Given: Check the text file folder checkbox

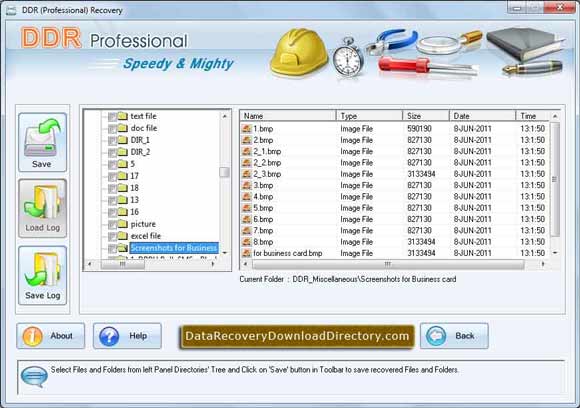Looking at the screenshot, I should pyautogui.click(x=112, y=117).
